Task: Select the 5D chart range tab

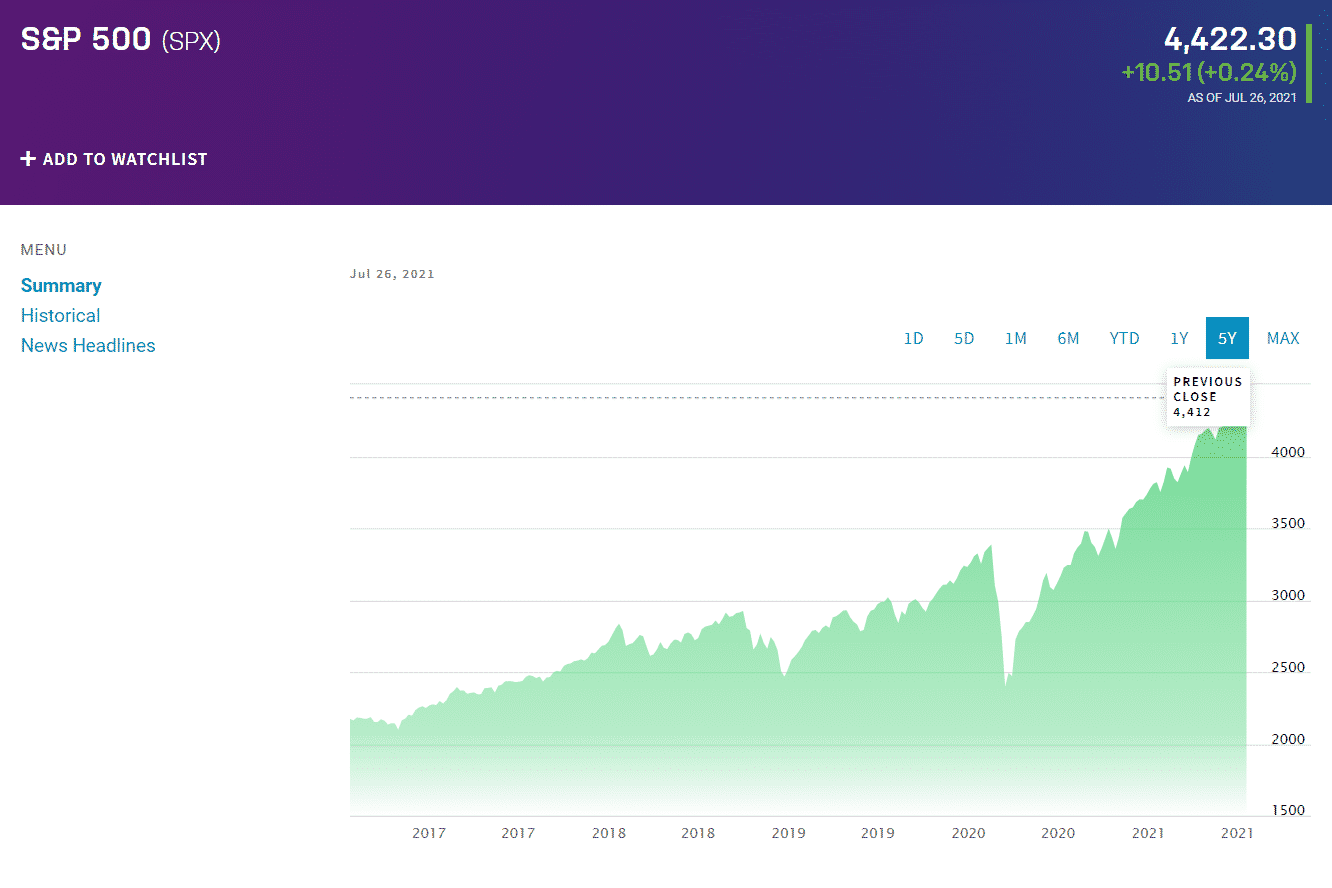Action: (x=964, y=338)
